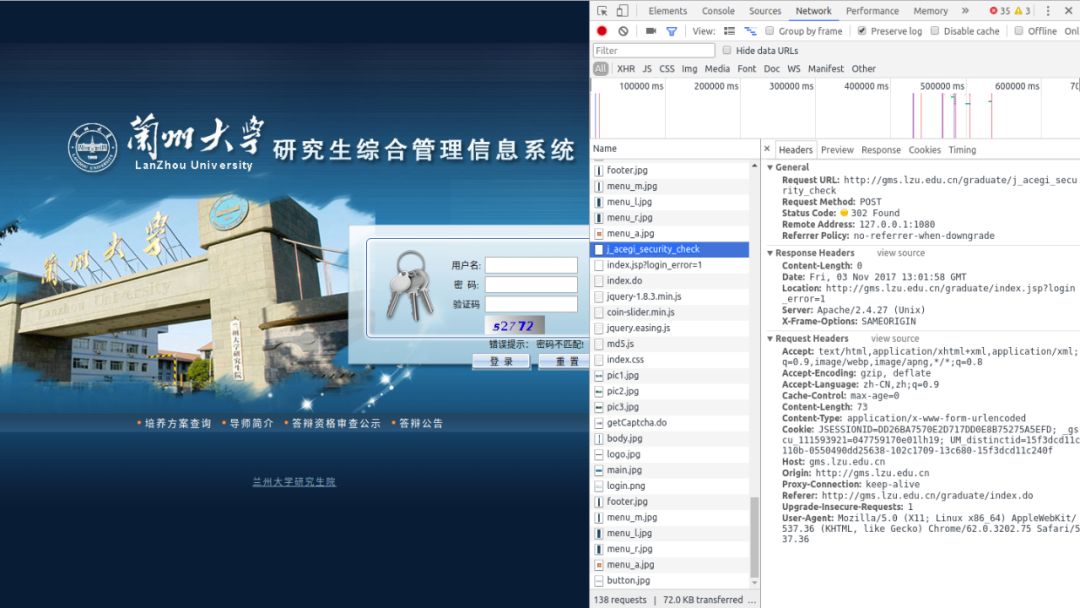Open the 培养方案查询 link

[x=178, y=423]
